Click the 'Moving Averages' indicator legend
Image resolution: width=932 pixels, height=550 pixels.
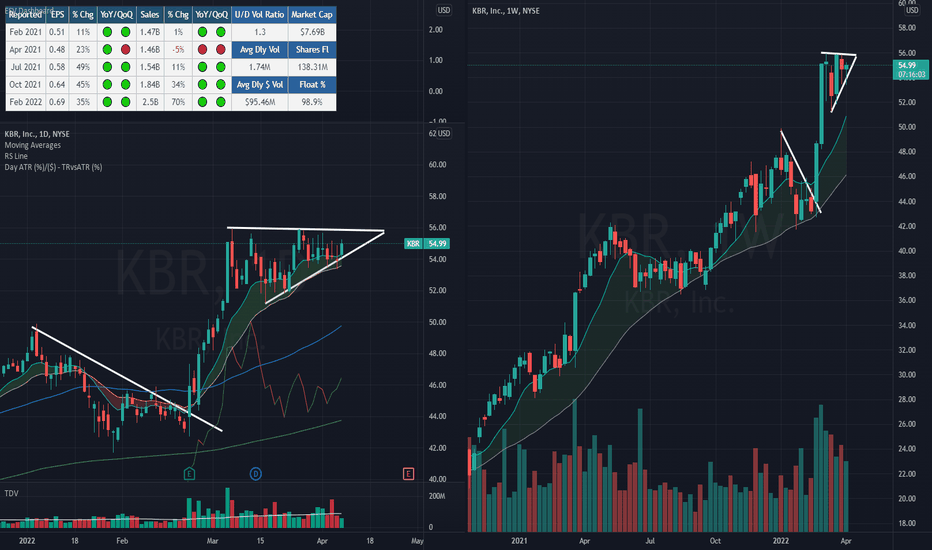tap(33, 145)
